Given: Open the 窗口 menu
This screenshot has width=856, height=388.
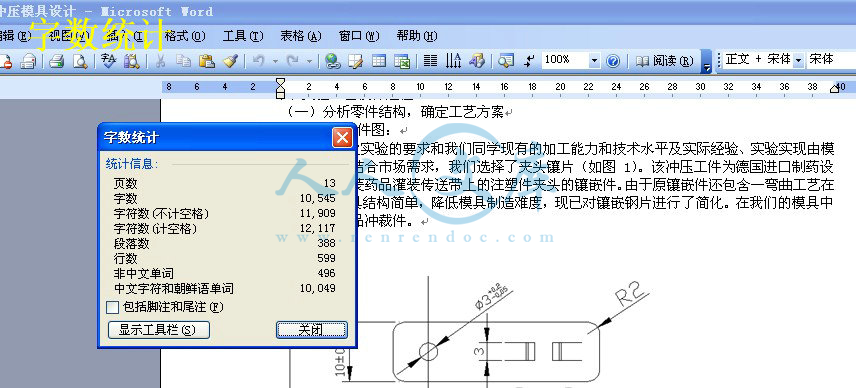Looking at the screenshot, I should pyautogui.click(x=359, y=36).
